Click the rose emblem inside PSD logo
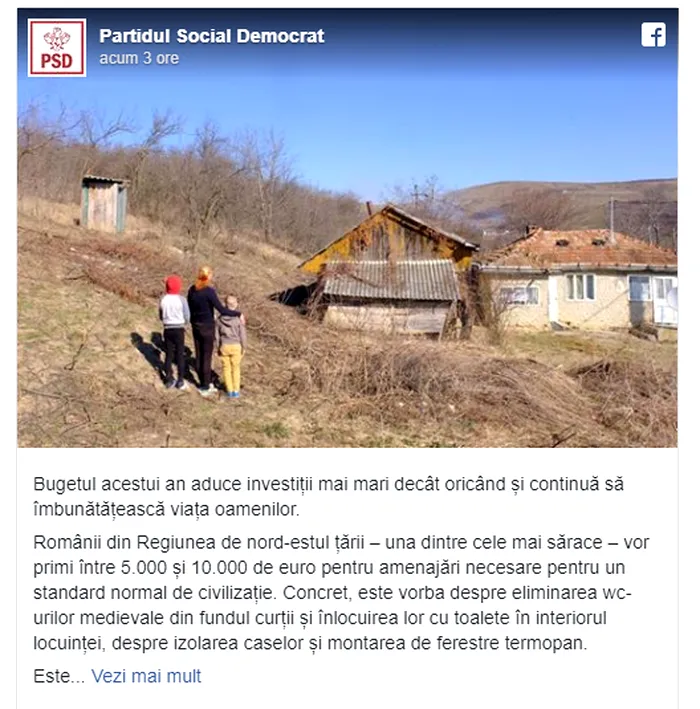The image size is (700, 709). point(57,38)
